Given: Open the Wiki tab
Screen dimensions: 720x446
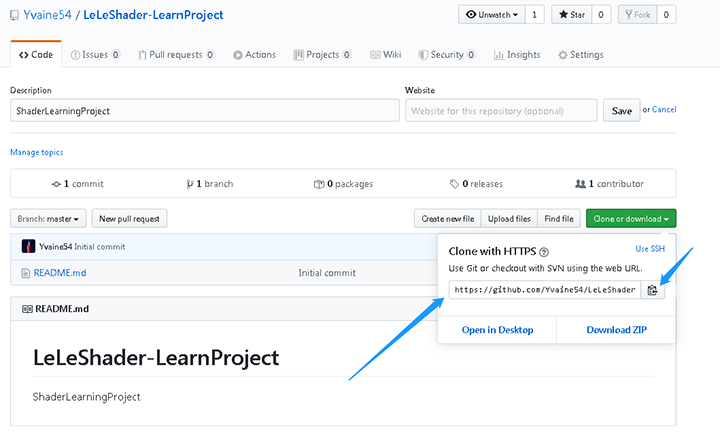Looking at the screenshot, I should click(x=386, y=55).
